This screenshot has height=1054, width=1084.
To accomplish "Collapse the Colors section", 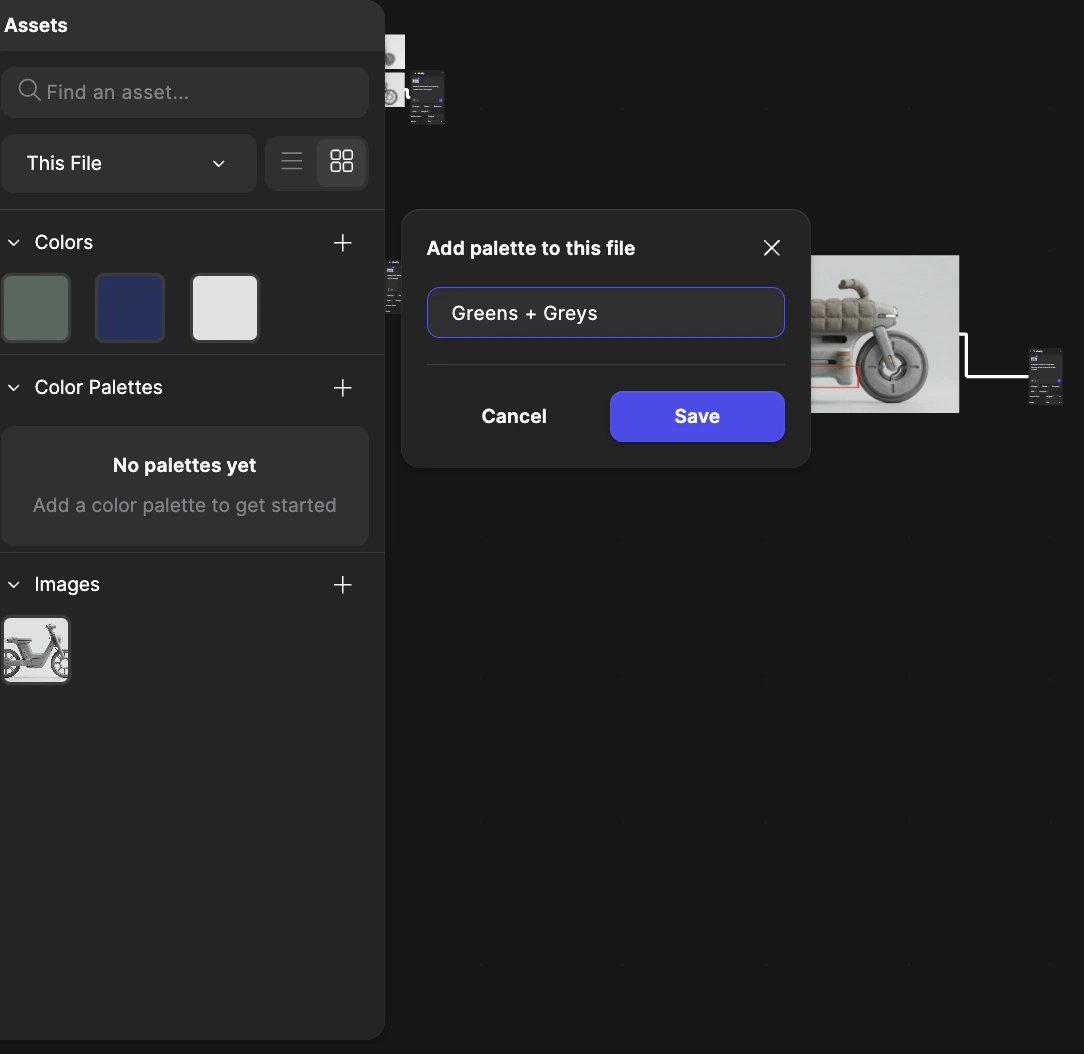I will (x=14, y=243).
